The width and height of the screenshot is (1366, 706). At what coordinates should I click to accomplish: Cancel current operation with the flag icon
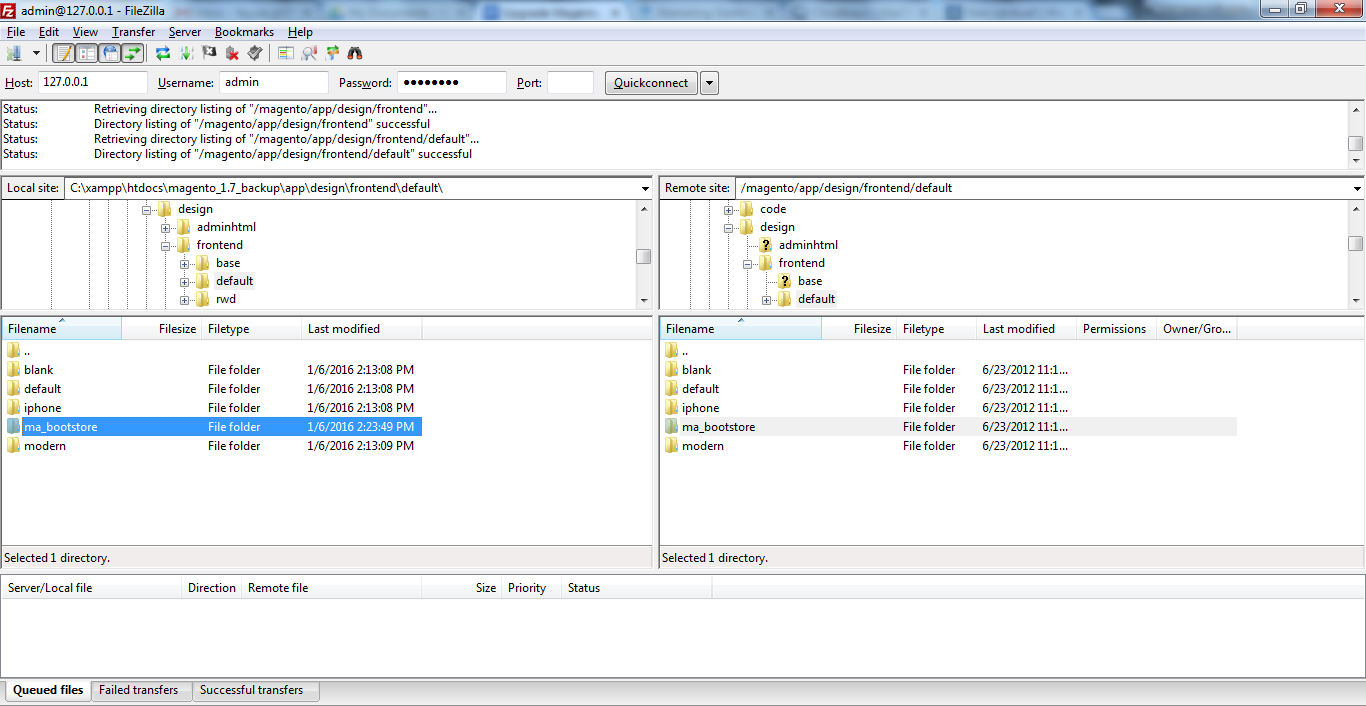(209, 53)
